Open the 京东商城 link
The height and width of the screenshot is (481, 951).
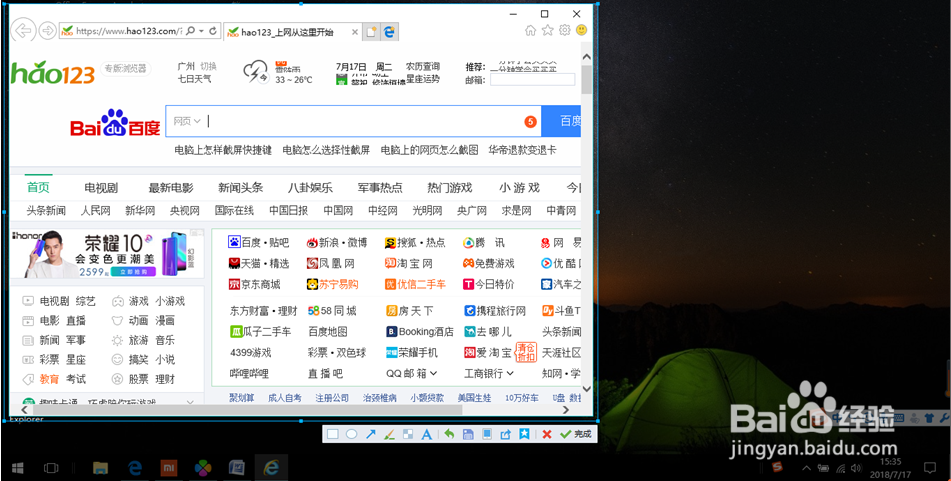click(x=255, y=284)
